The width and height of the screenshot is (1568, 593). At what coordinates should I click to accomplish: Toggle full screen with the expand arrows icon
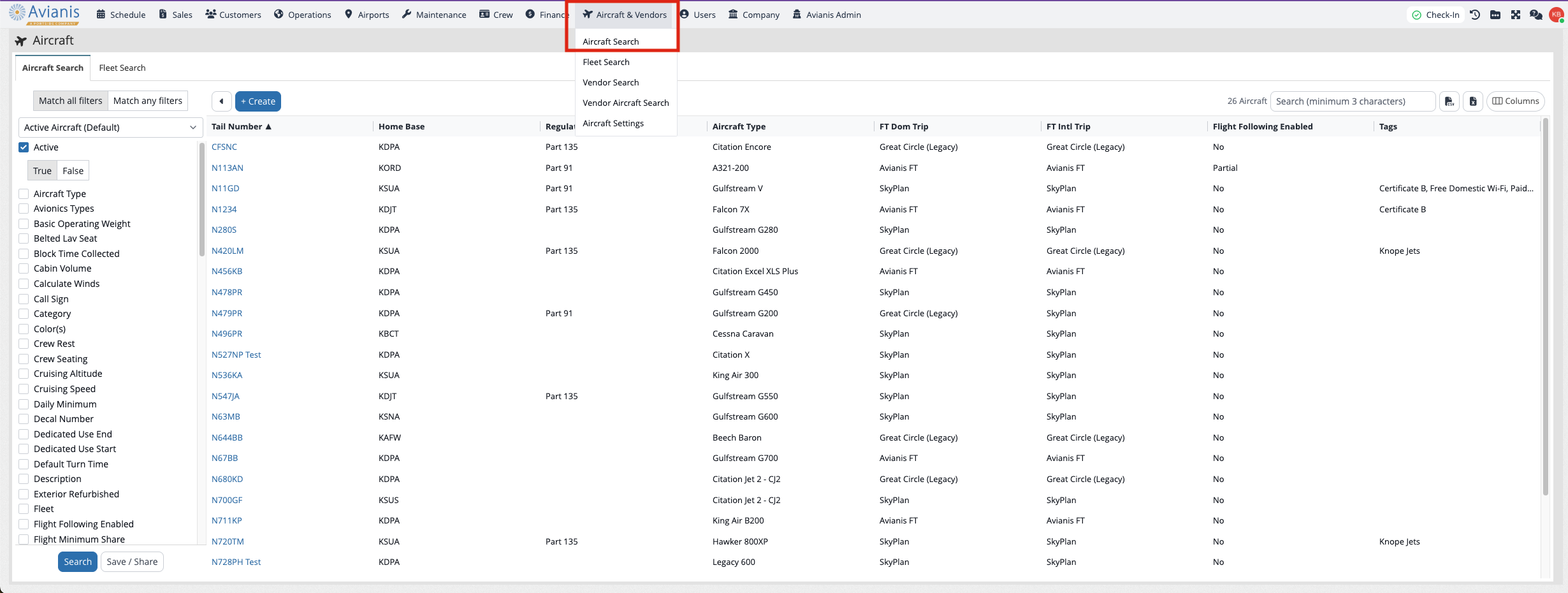point(1516,15)
